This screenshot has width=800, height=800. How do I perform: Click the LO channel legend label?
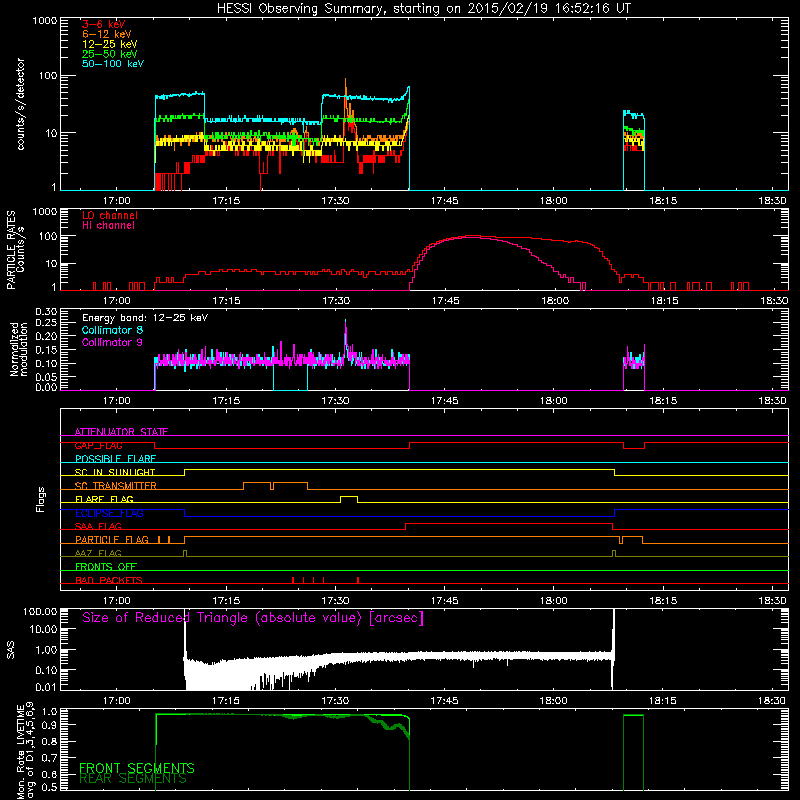[110, 215]
